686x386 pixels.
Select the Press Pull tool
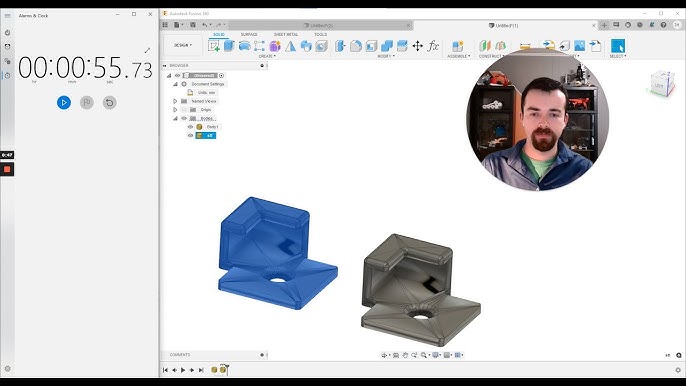tap(340, 46)
